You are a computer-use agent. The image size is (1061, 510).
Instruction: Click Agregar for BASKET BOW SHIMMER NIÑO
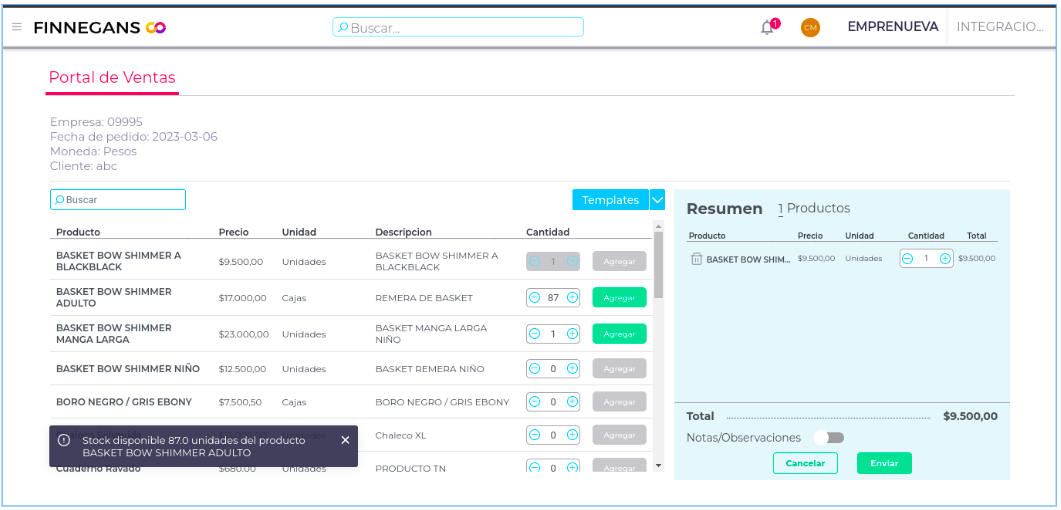(x=619, y=369)
